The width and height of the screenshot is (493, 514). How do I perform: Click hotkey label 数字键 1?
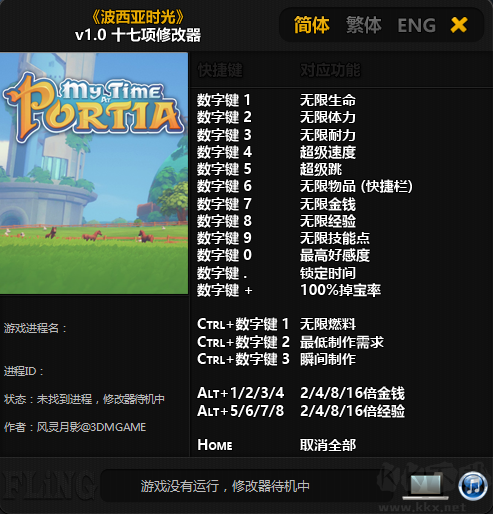click(x=224, y=100)
